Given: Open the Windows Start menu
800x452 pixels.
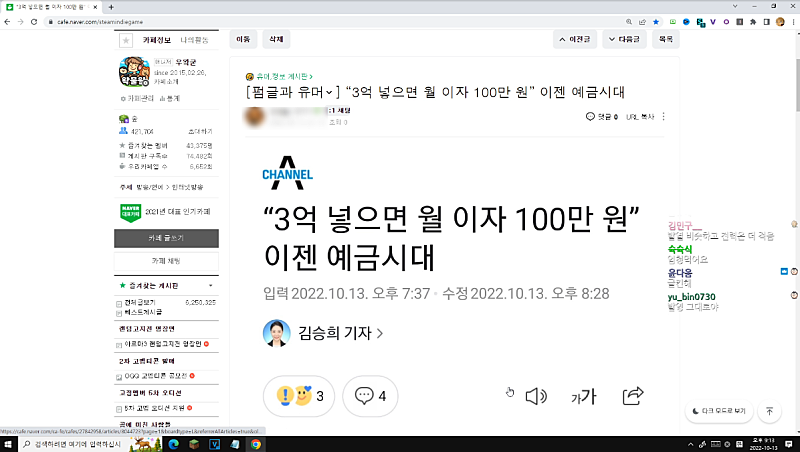Looking at the screenshot, I should click(x=8, y=444).
